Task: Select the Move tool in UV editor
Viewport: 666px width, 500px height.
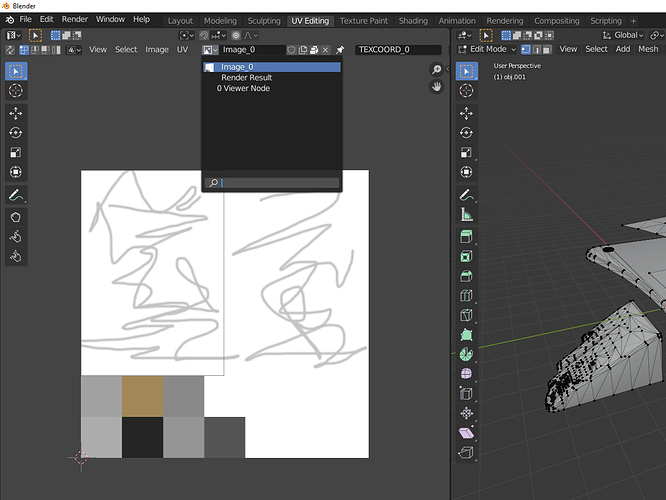Action: click(x=16, y=113)
